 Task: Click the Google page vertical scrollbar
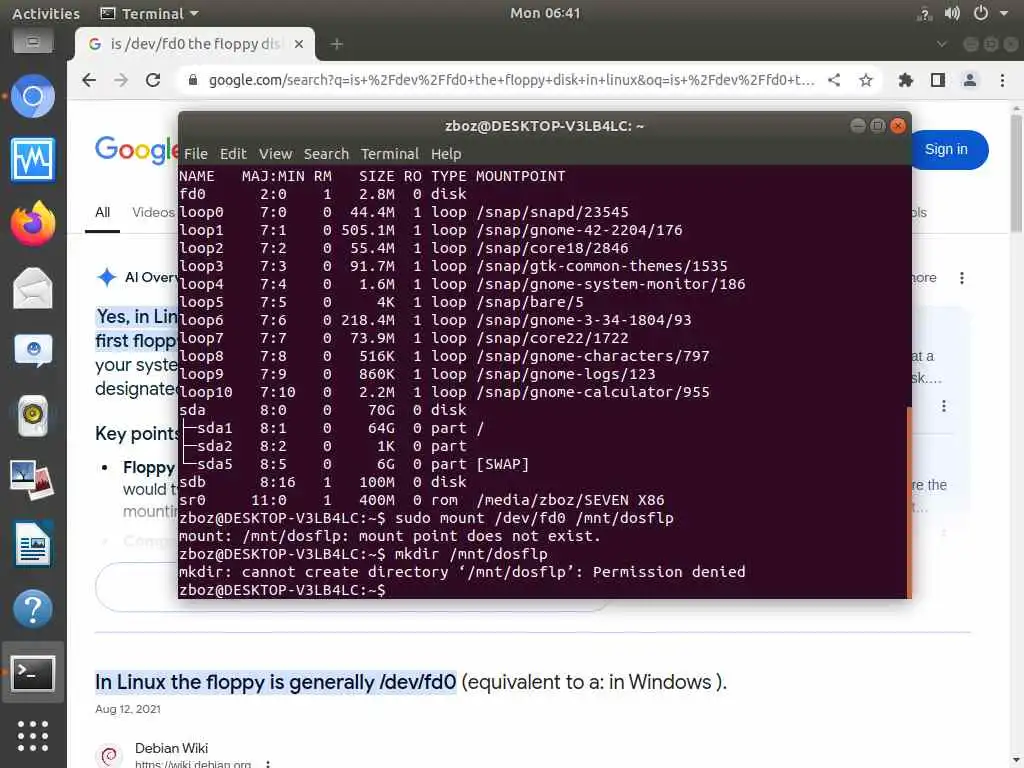pos(1016,173)
